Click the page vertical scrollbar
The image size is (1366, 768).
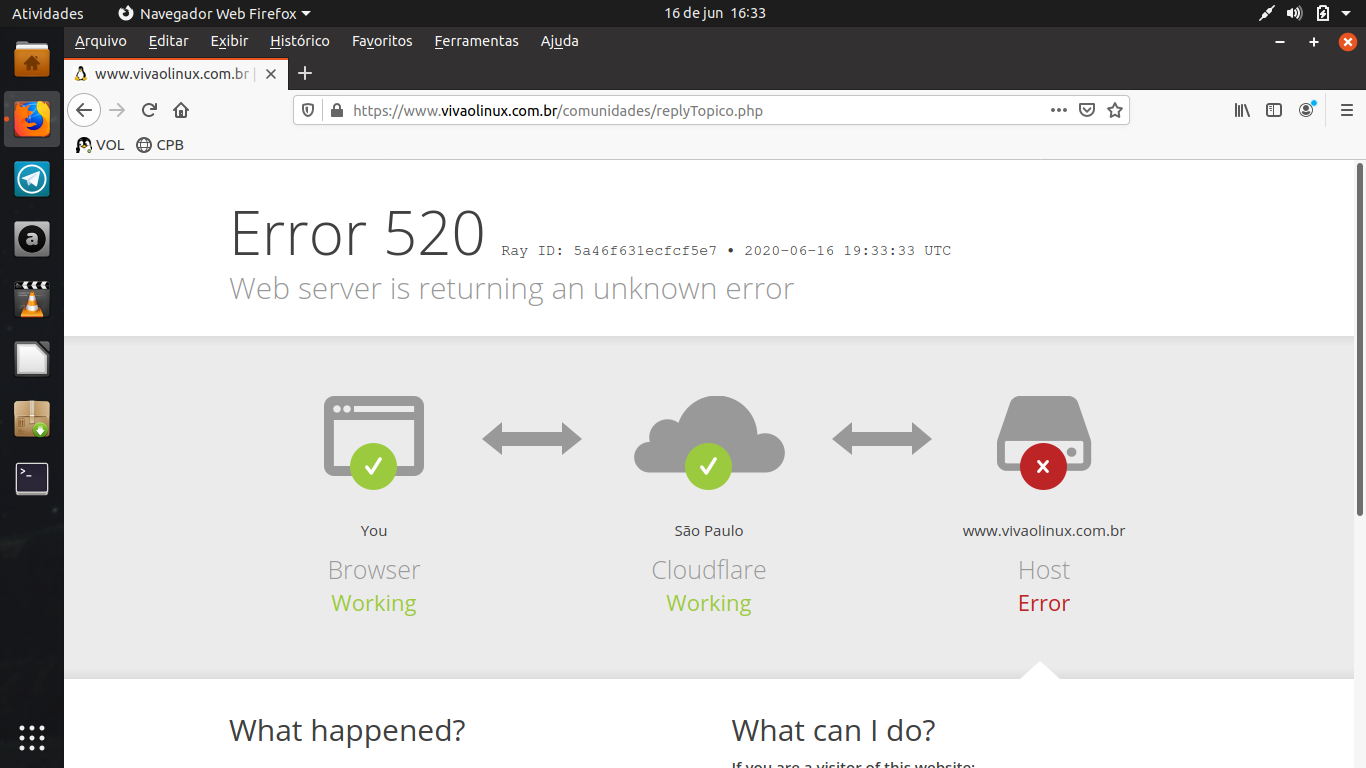tap(1359, 340)
